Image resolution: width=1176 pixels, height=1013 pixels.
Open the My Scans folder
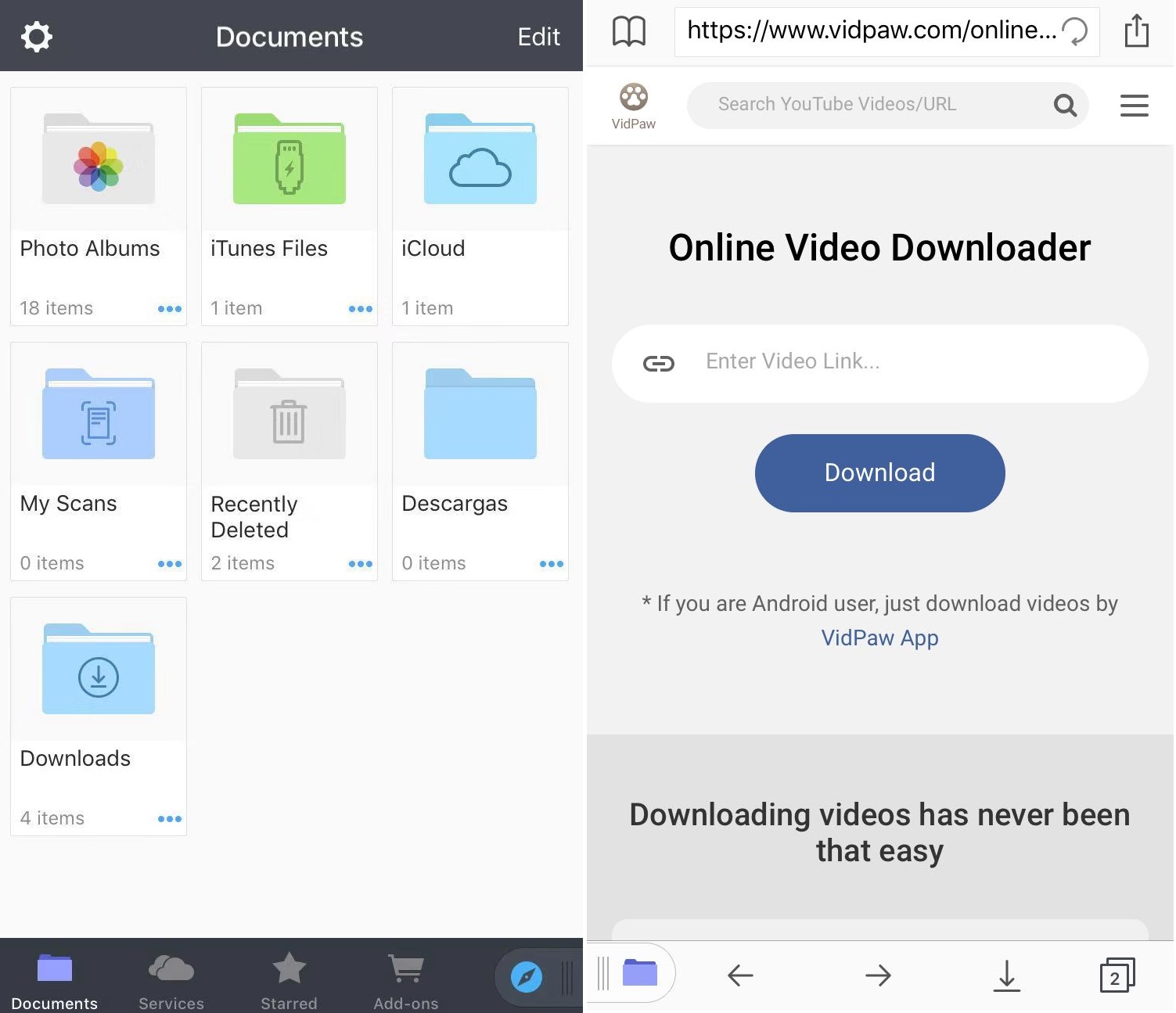(x=99, y=462)
